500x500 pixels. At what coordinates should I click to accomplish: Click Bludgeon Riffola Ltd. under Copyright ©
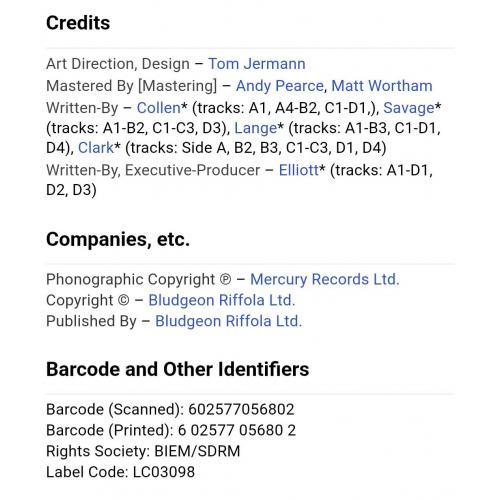[x=222, y=300]
